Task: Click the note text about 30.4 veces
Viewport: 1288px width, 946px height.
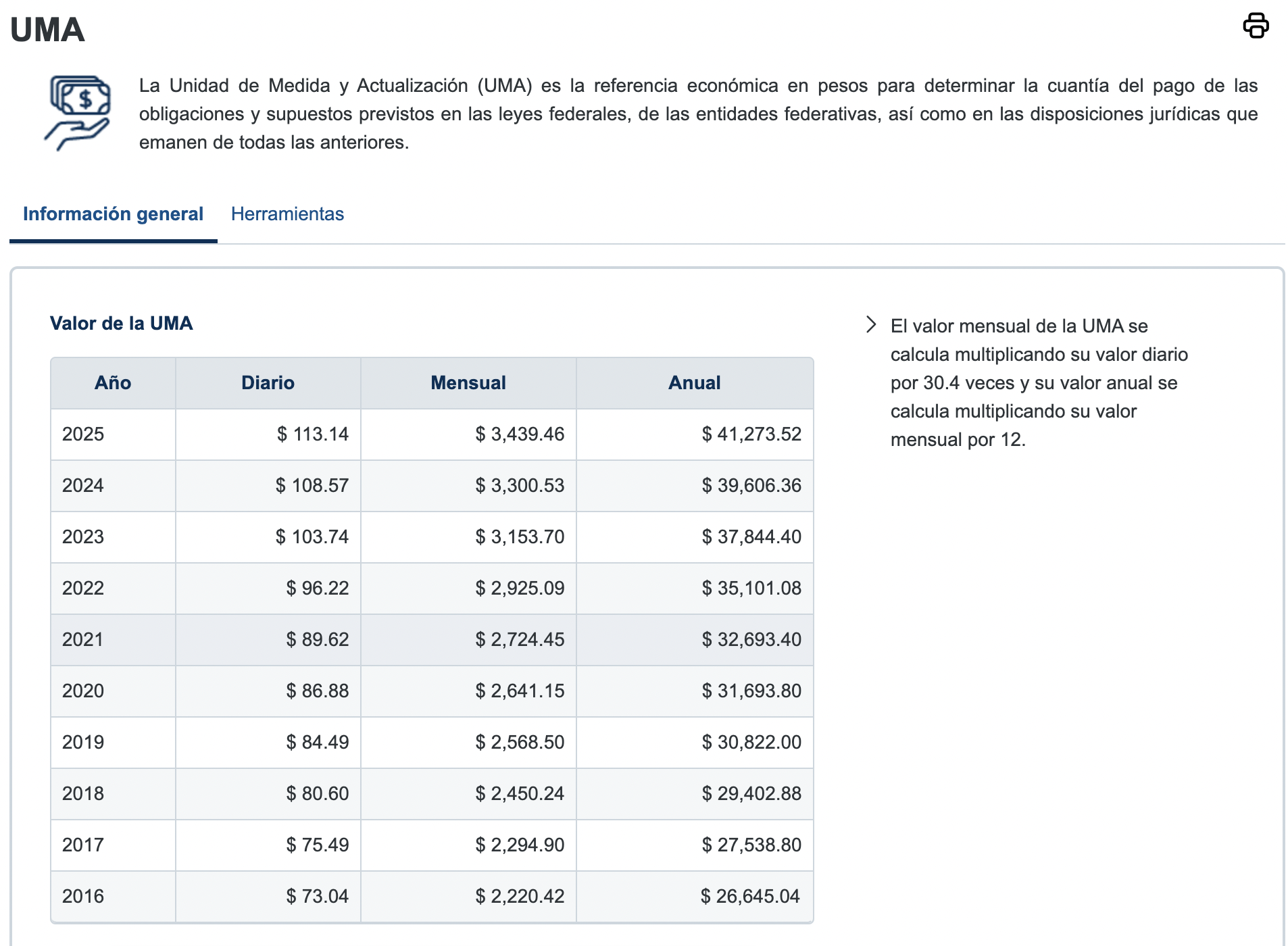Action: 1039,383
